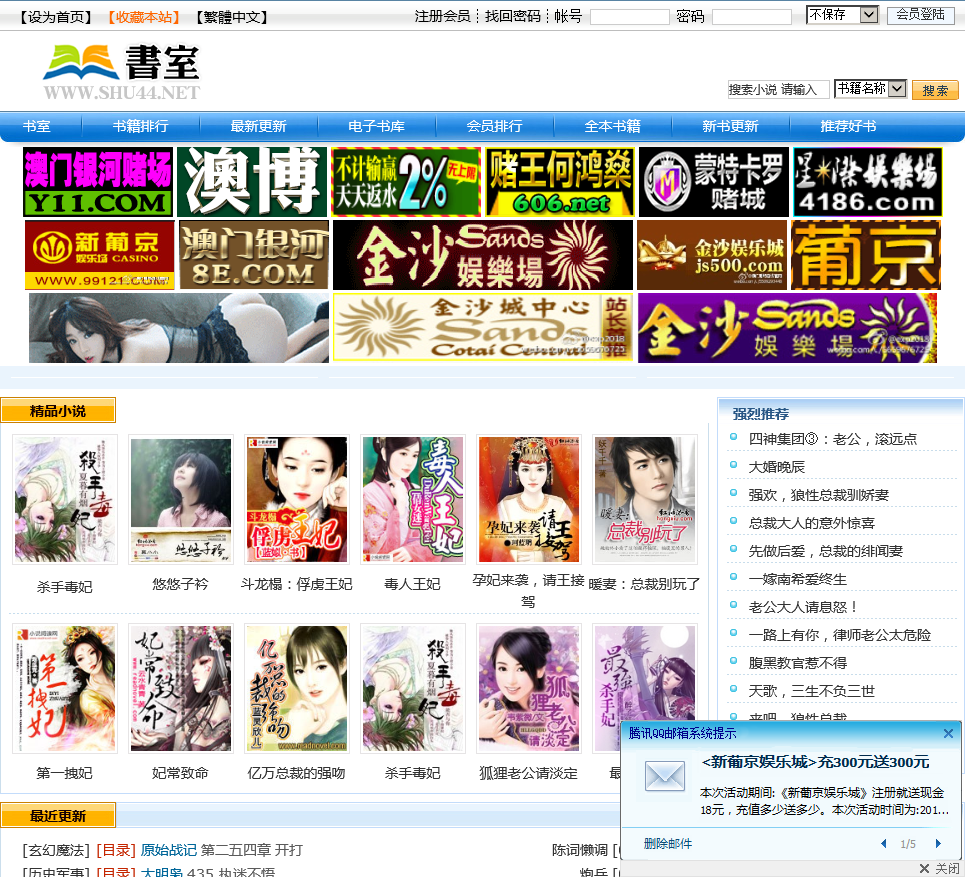Click the envelope icon in the popup

pyautogui.click(x=665, y=775)
